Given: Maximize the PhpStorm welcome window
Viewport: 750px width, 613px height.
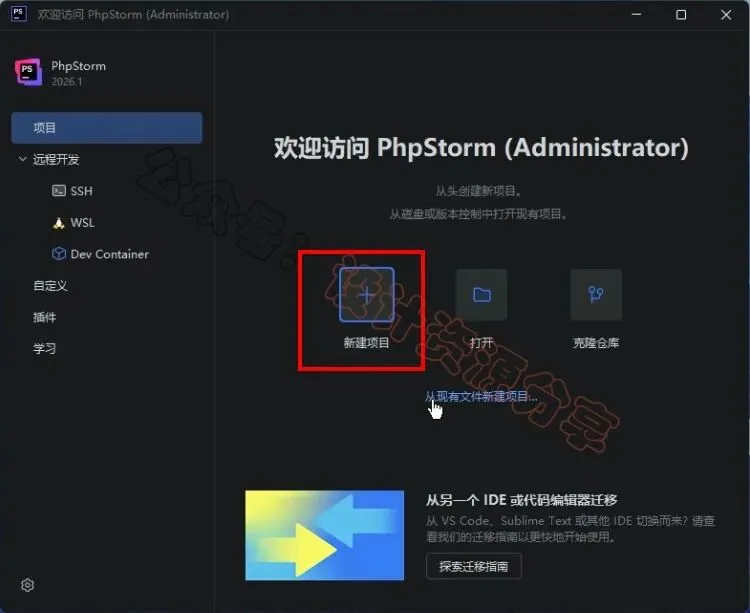Looking at the screenshot, I should click(681, 14).
